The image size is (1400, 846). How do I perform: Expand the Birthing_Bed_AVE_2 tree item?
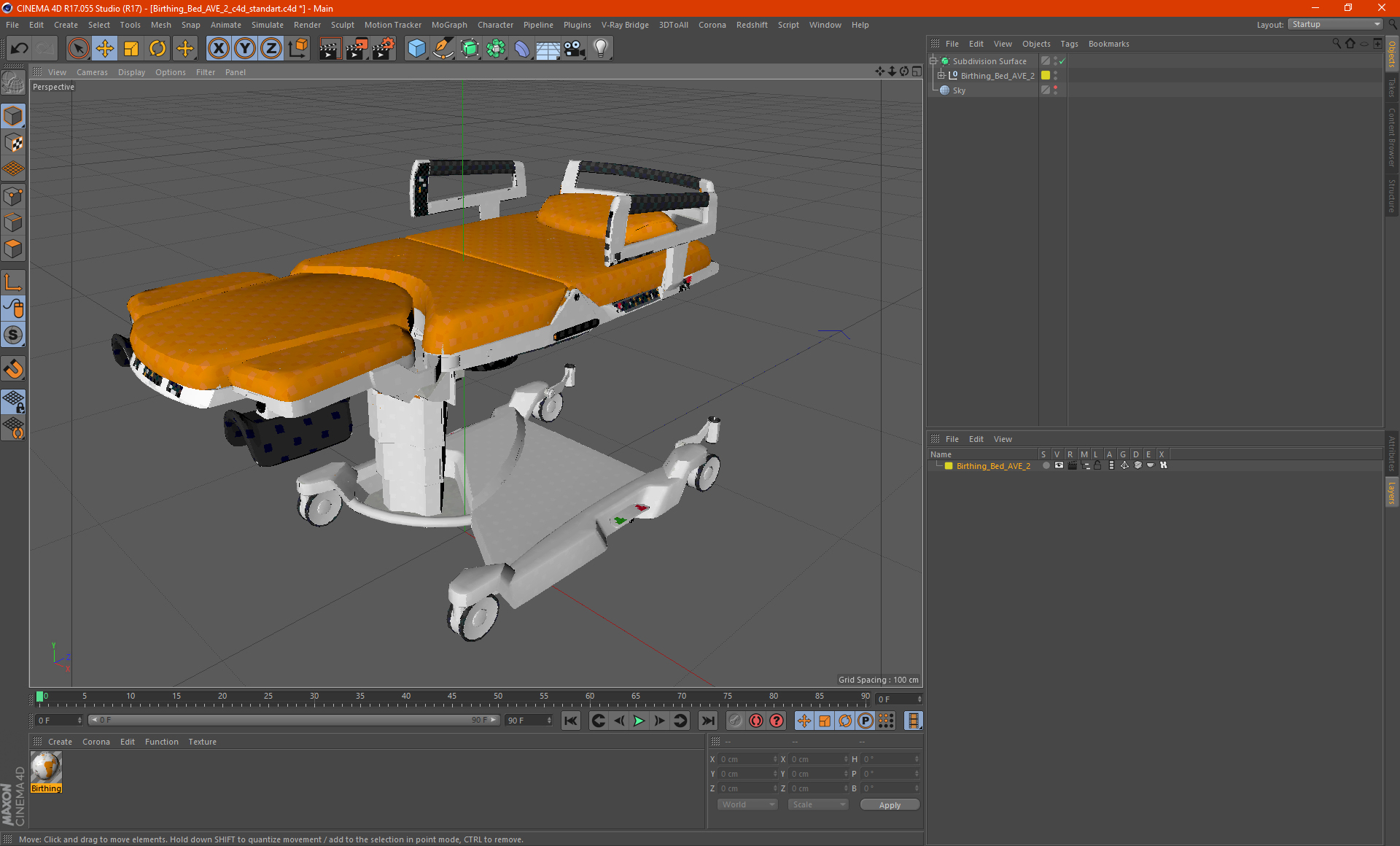(x=940, y=76)
